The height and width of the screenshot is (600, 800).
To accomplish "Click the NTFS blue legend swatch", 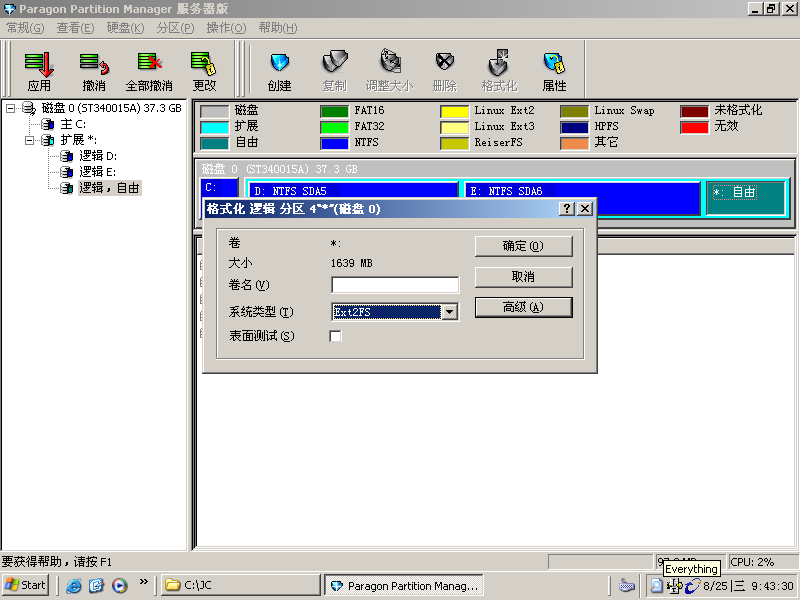I will (334, 143).
